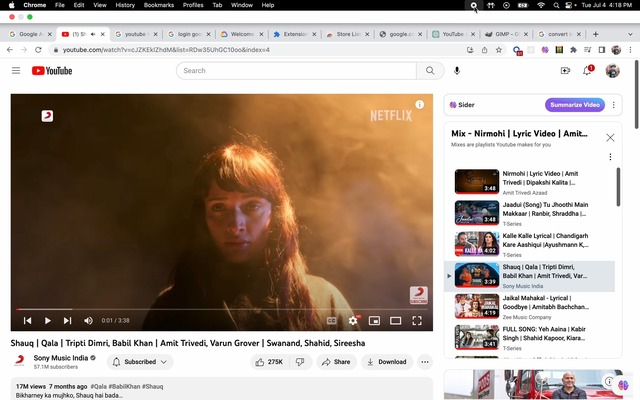Screen dimensions: 640x400
Task: Click the Summarize Video button
Action: click(575, 104)
